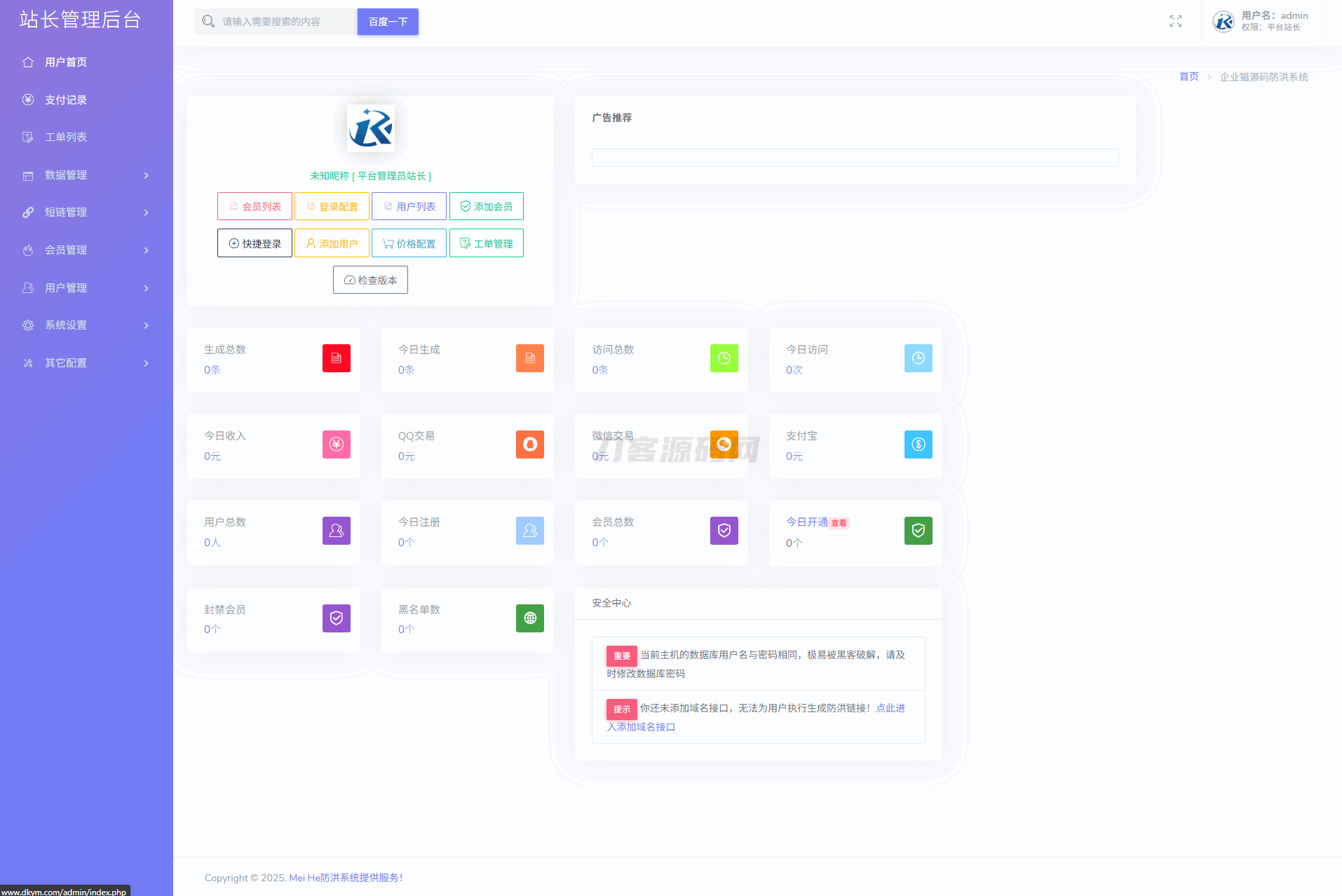1342x896 pixels.
Task: Click the fullscreen toggle icon in header
Action: click(1175, 22)
